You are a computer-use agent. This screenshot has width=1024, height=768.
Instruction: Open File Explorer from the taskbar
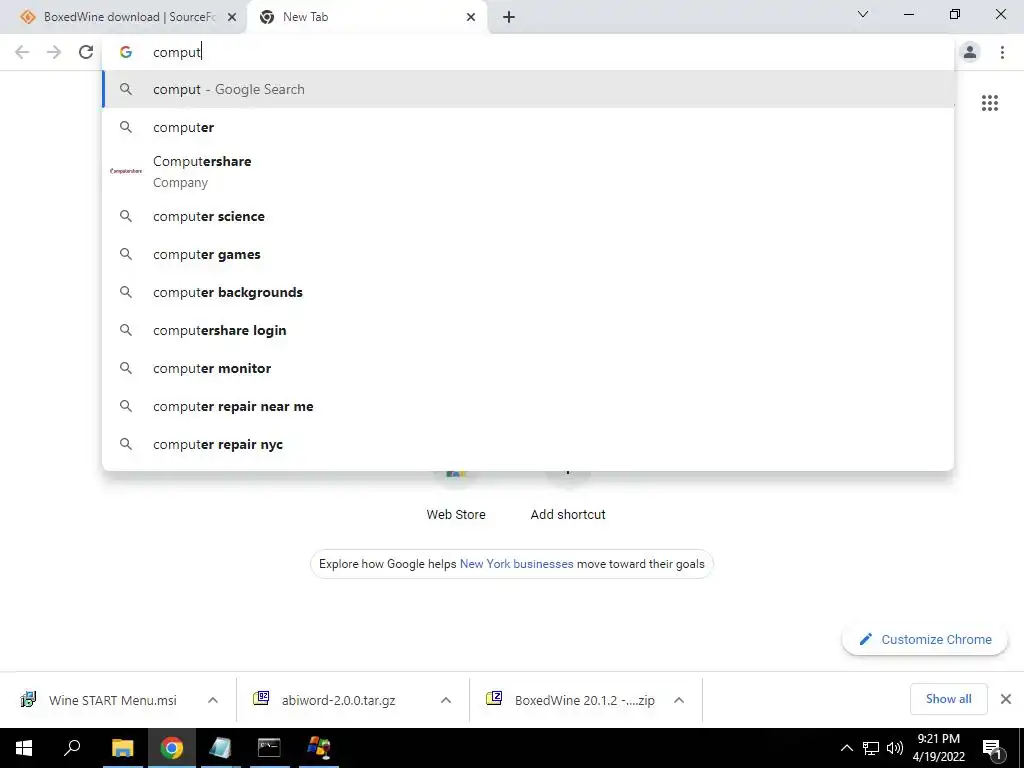(122, 748)
